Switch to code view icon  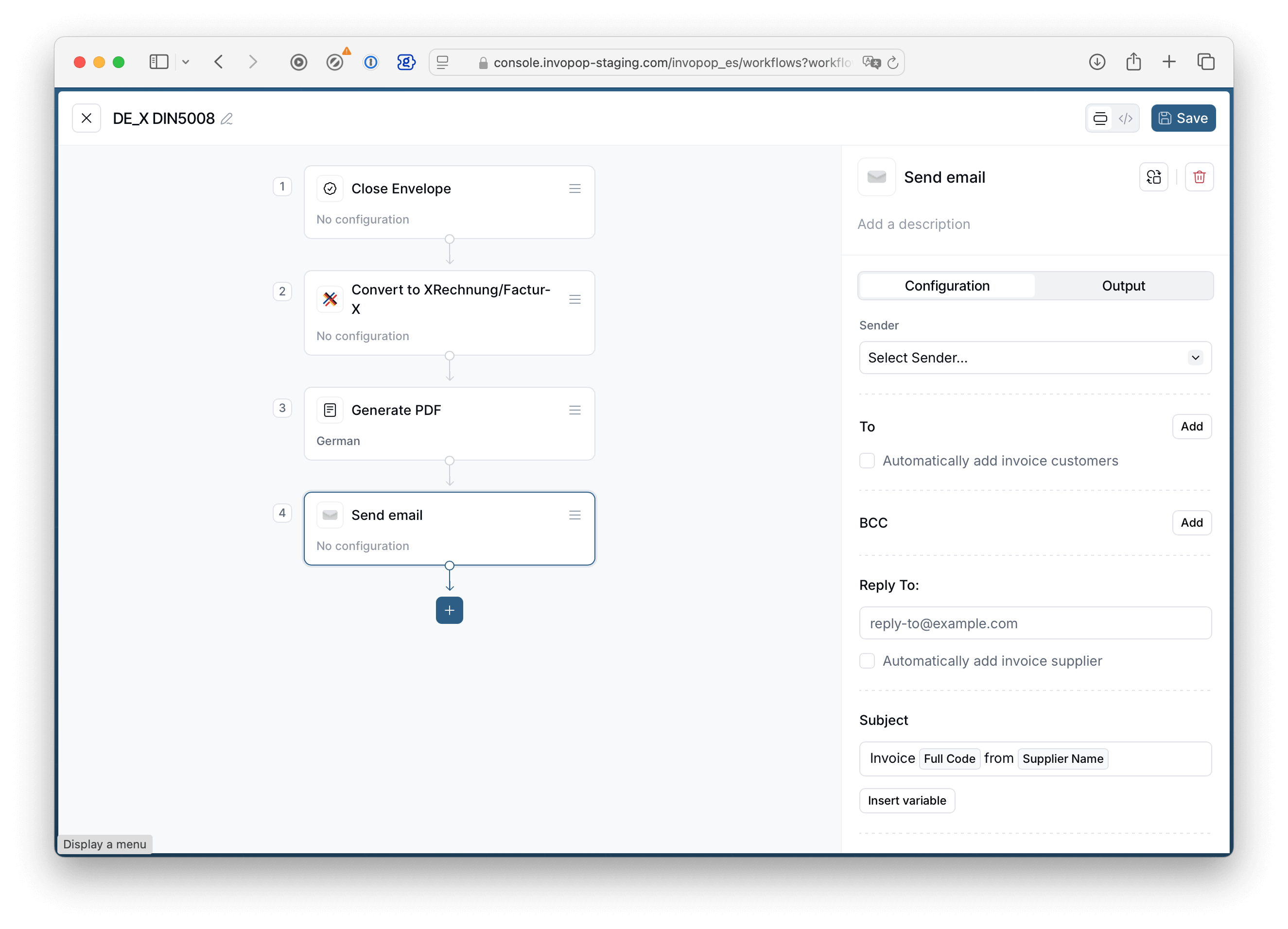(x=1126, y=118)
